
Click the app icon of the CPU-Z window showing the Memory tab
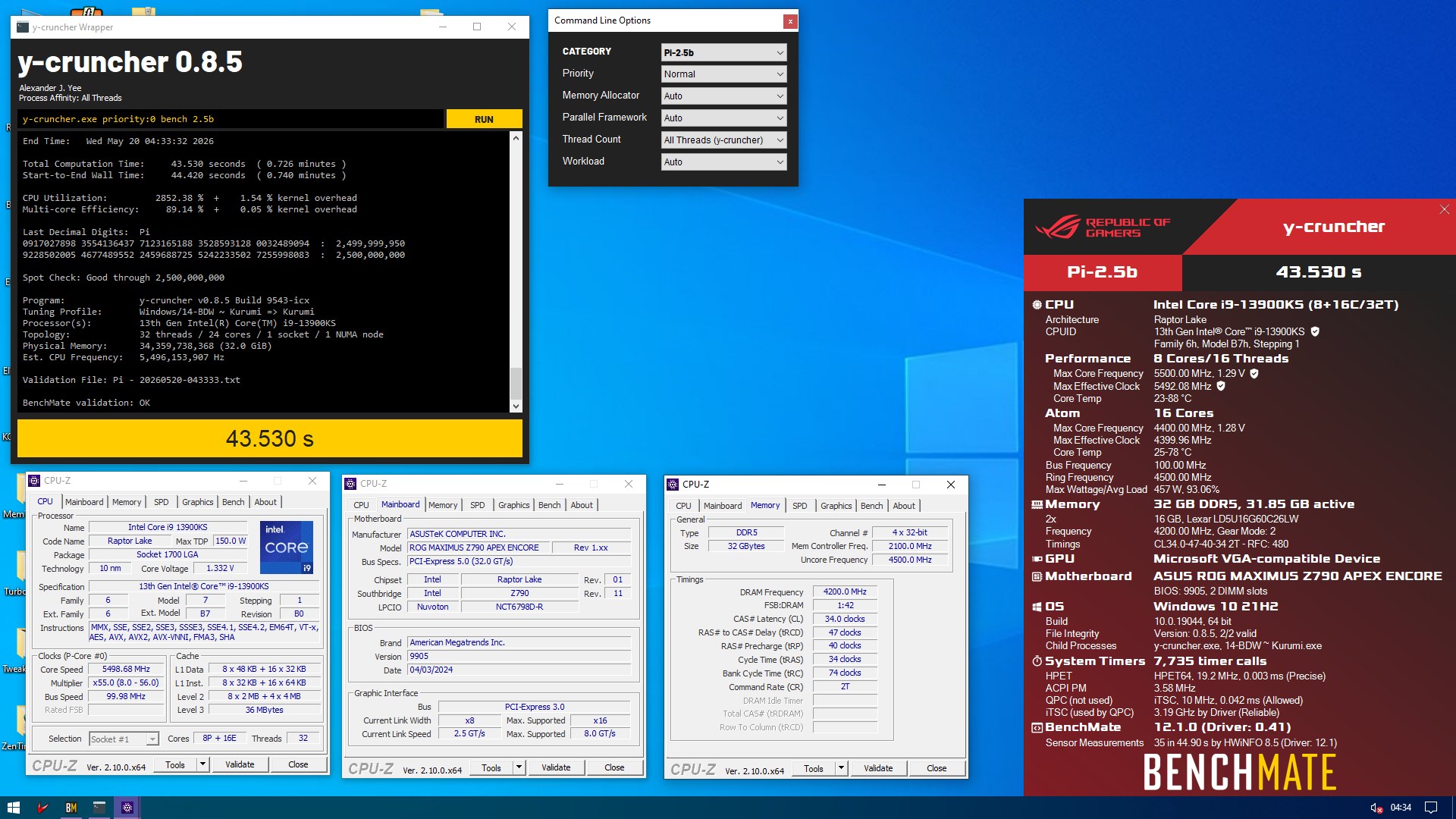[673, 484]
